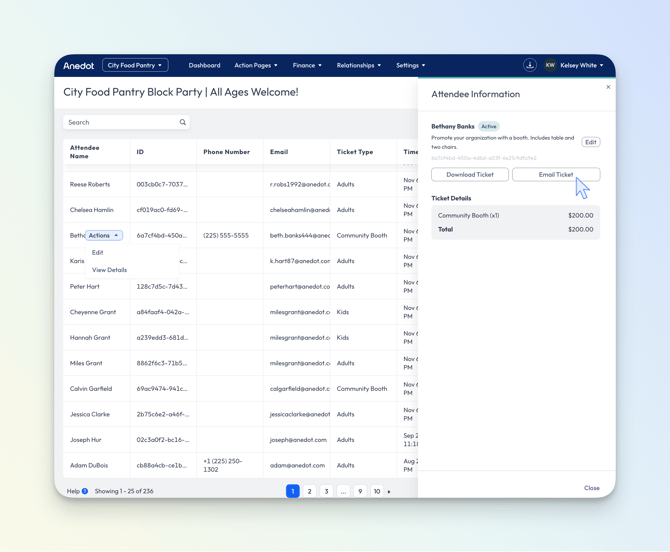
Task: Go to page 2 of attendees
Action: pyautogui.click(x=310, y=491)
